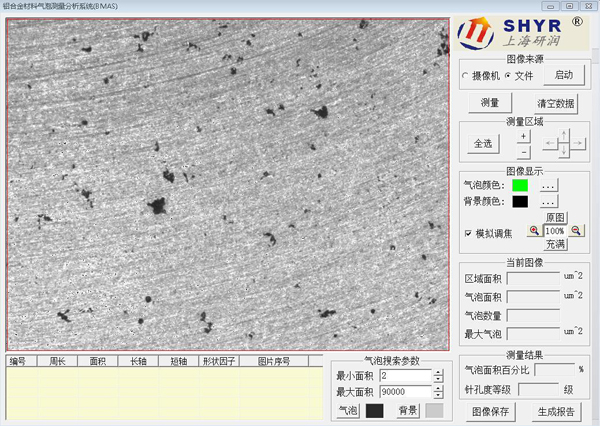Click the 最小面积 spinner arrows
The width and height of the screenshot is (600, 426).
[438, 375]
